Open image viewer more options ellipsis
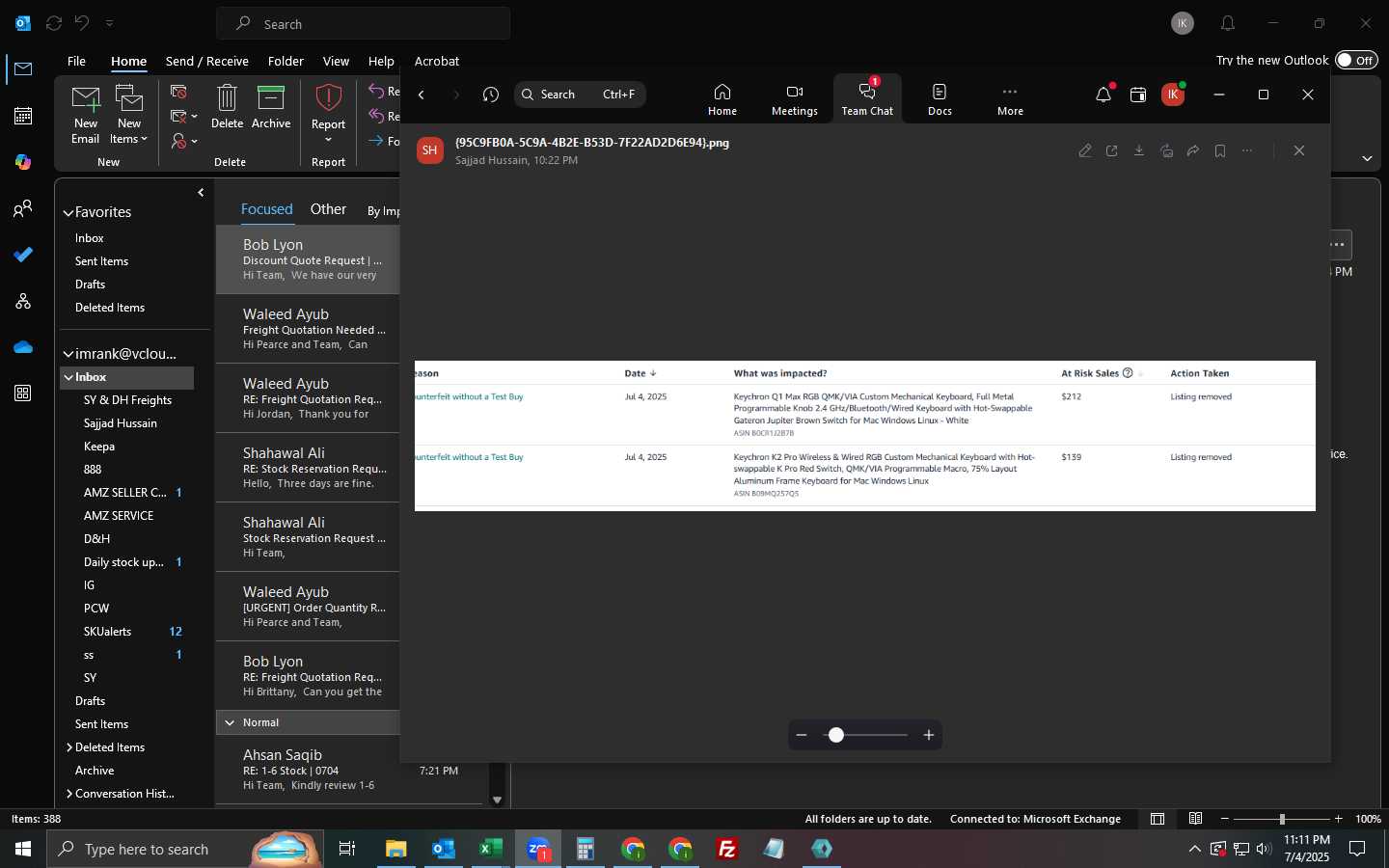1389x868 pixels. click(x=1247, y=150)
